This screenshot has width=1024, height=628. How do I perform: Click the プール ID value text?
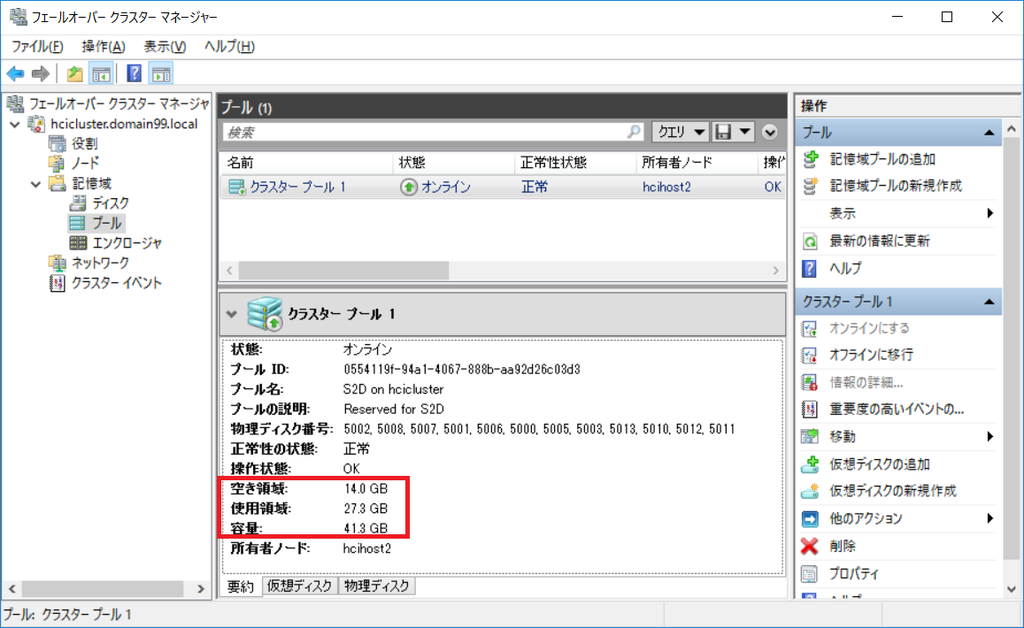point(462,369)
